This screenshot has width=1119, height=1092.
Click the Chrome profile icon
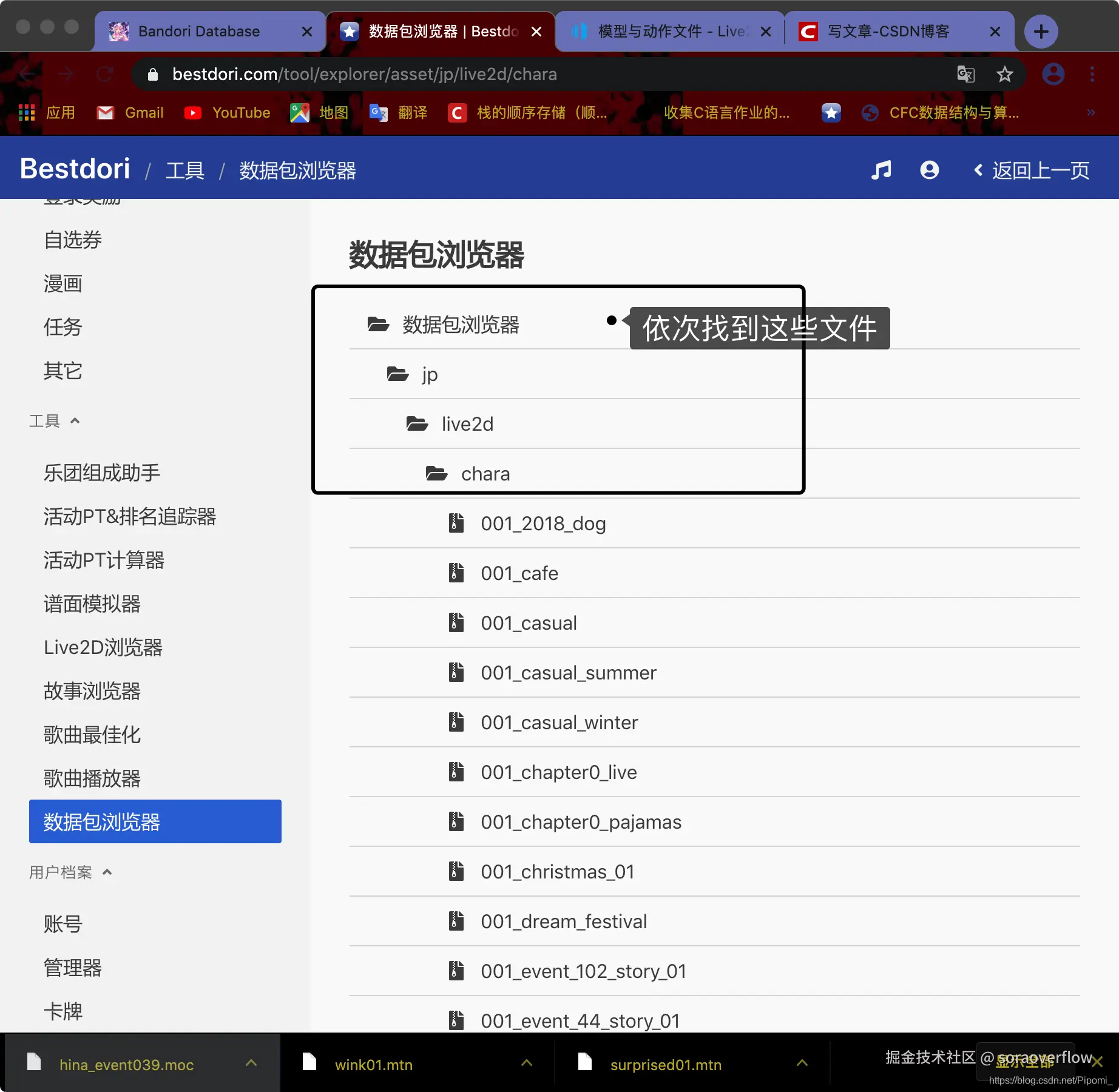1054,74
